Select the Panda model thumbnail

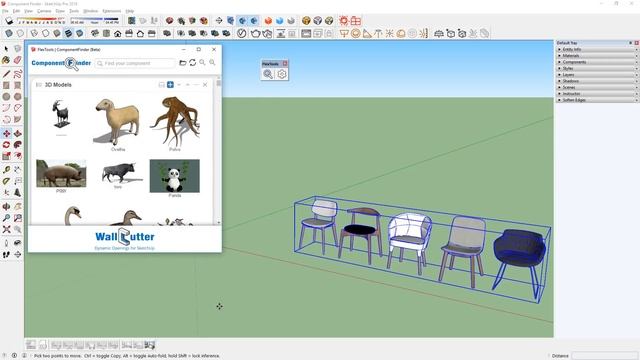point(175,176)
